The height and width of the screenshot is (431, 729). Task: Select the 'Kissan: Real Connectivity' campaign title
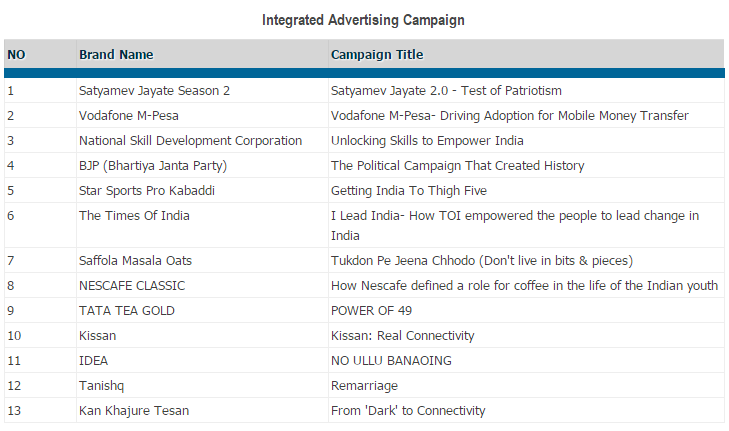tap(402, 336)
